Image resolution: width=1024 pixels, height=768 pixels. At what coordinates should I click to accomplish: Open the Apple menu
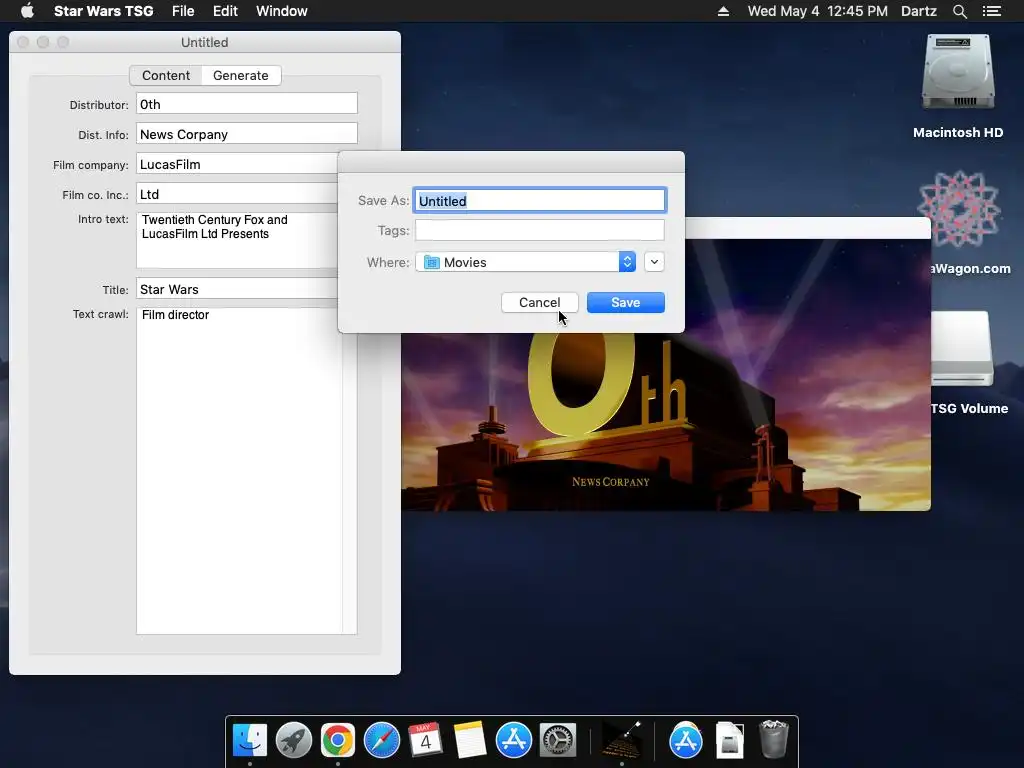[27, 11]
